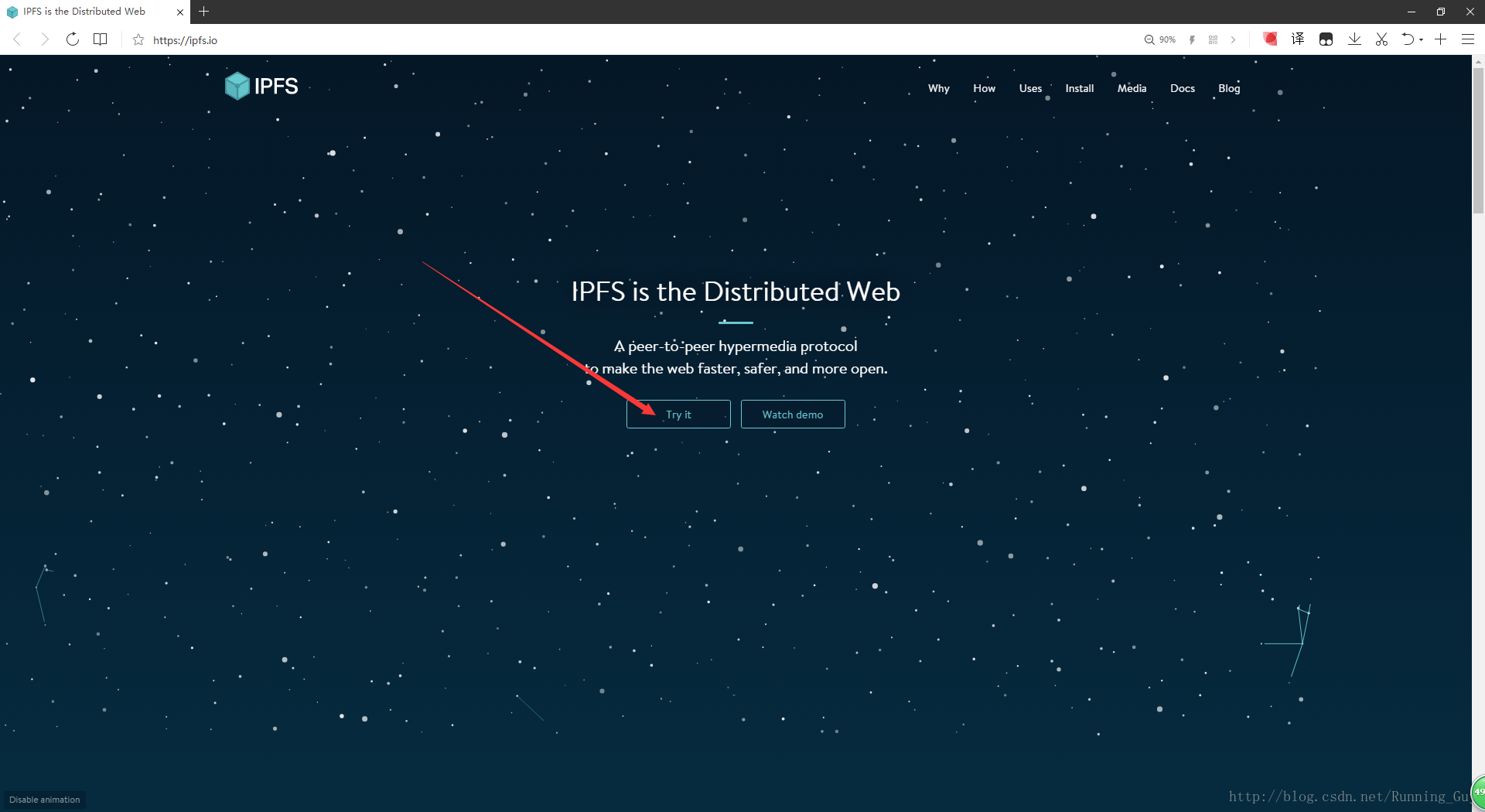Minimize the browser window
This screenshot has width=1485, height=812.
1411,12
